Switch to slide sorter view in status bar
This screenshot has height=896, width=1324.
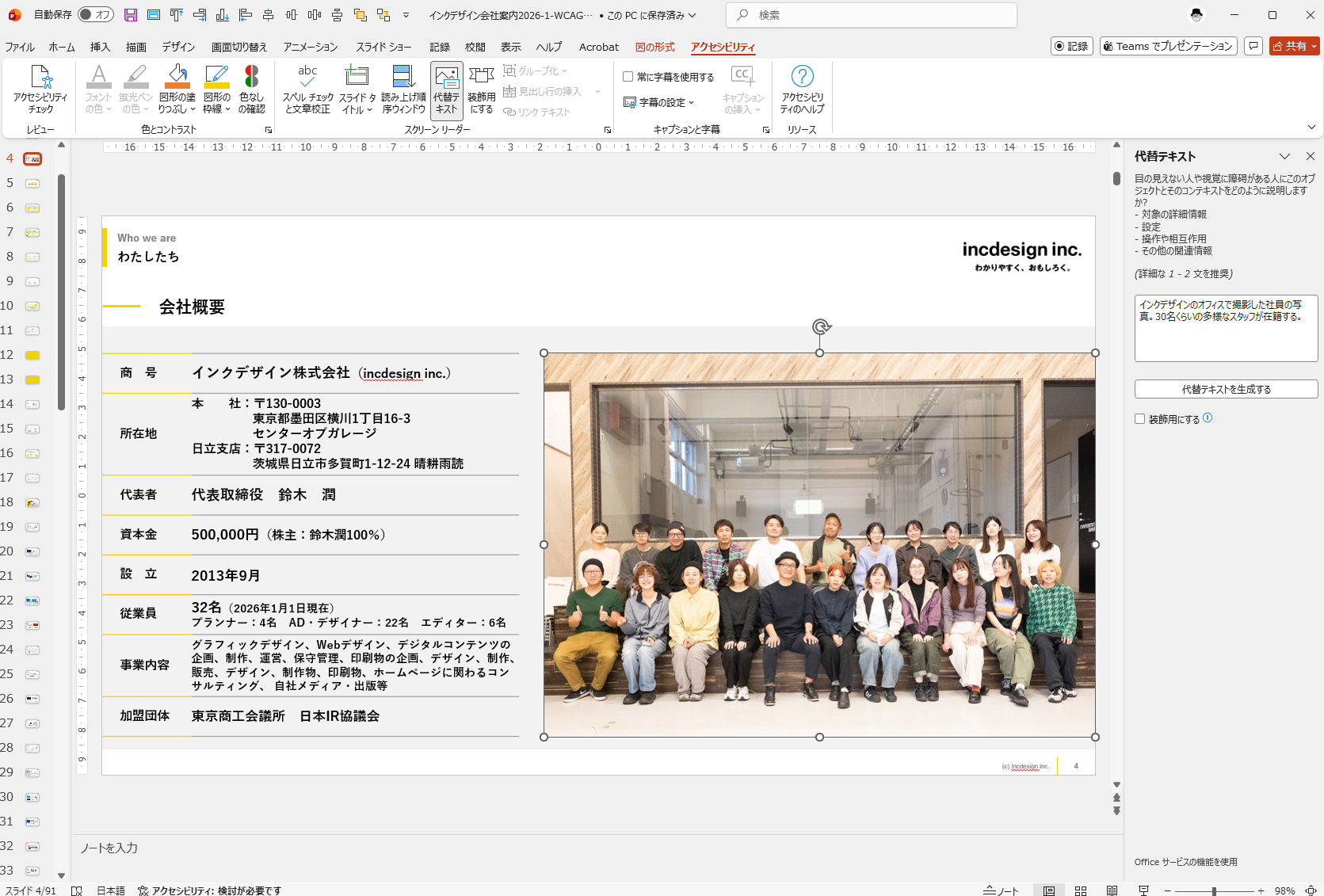click(1080, 890)
